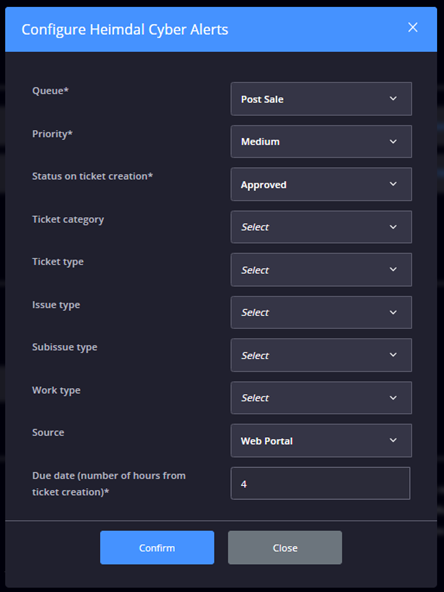Expand the Issue type dropdown
444x592 pixels.
click(321, 312)
